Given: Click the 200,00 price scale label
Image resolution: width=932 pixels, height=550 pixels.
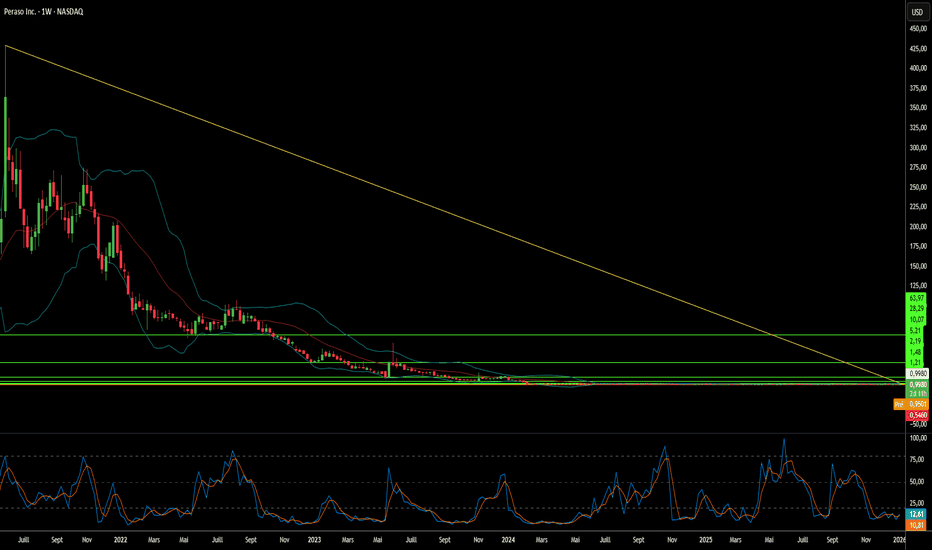Looking at the screenshot, I should 918,227.
